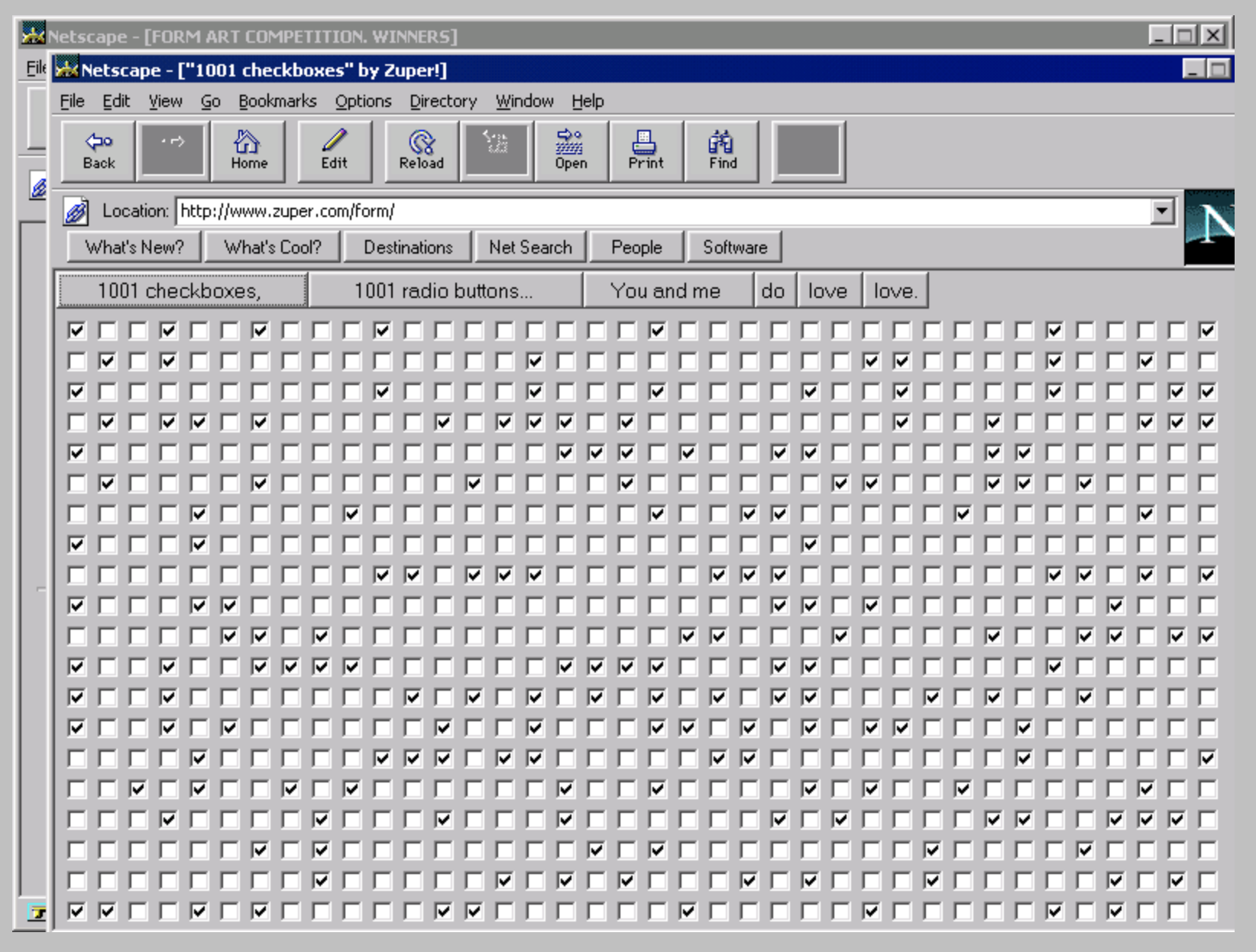1256x952 pixels.
Task: Open the Bookmarks menu
Action: 277,101
